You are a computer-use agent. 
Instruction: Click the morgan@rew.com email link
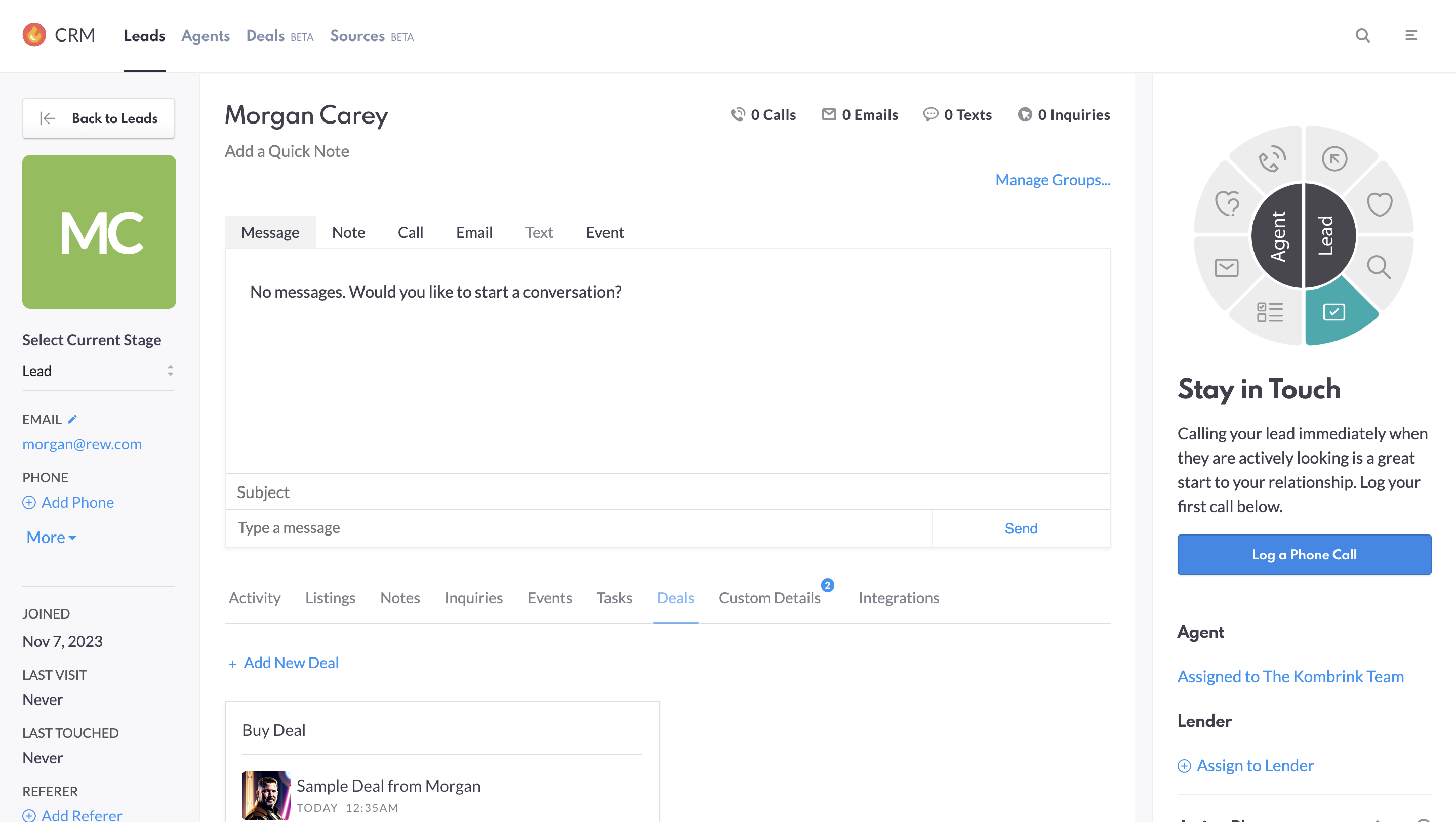[x=82, y=444]
